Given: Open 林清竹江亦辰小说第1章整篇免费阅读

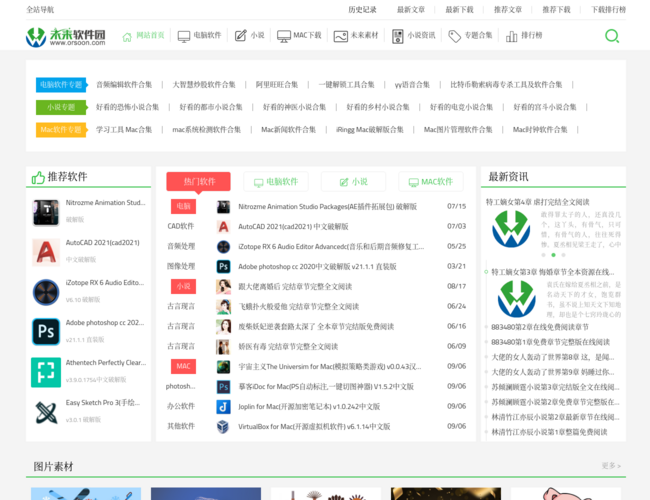Looking at the screenshot, I should tap(549, 432).
